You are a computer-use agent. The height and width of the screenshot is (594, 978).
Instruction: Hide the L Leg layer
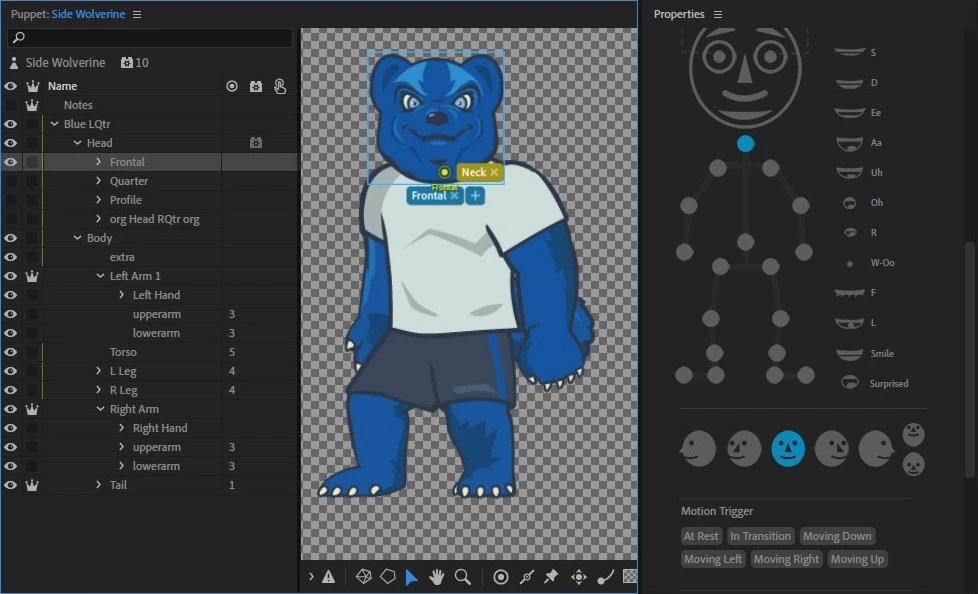[11, 371]
